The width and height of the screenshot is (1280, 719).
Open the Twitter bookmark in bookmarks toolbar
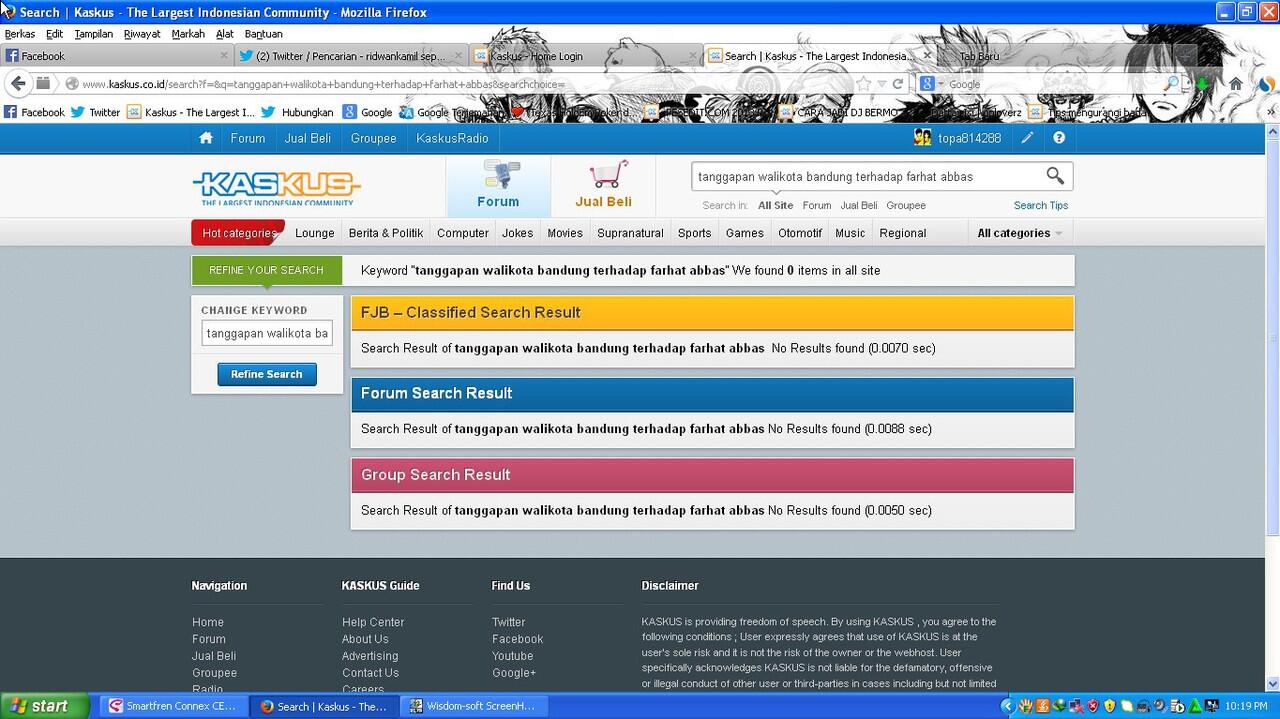pyautogui.click(x=95, y=112)
